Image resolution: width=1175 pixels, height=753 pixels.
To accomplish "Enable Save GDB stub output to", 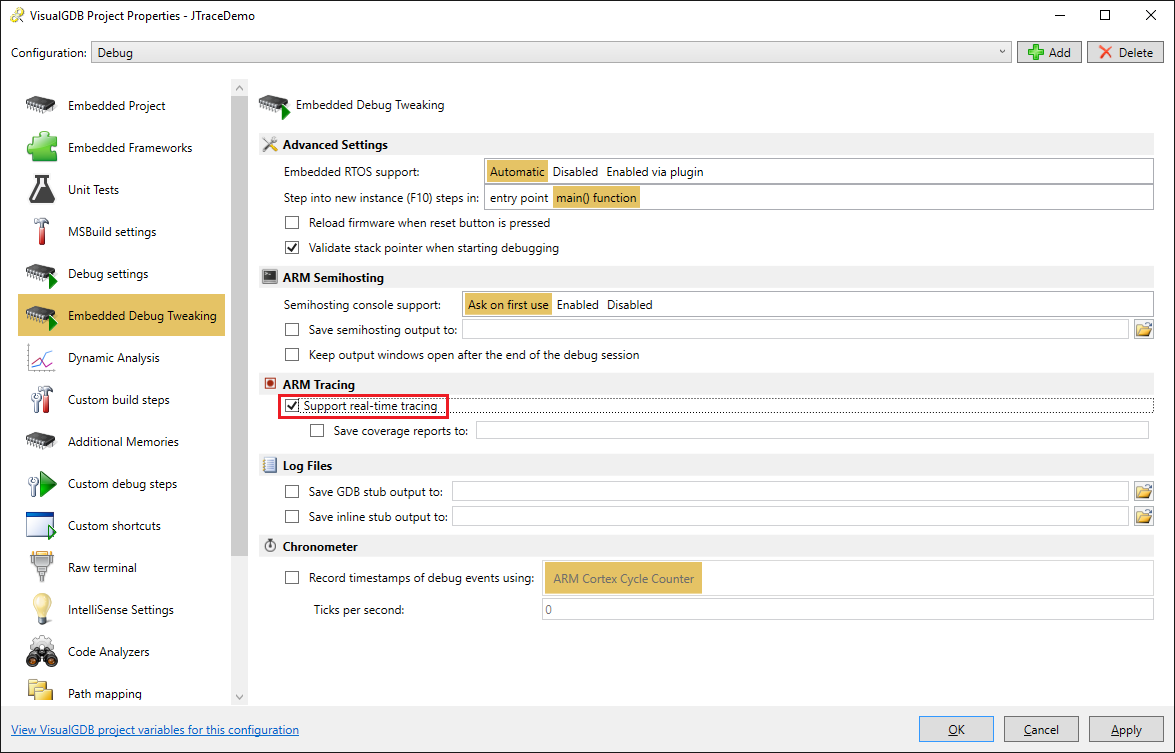I will click(292, 492).
